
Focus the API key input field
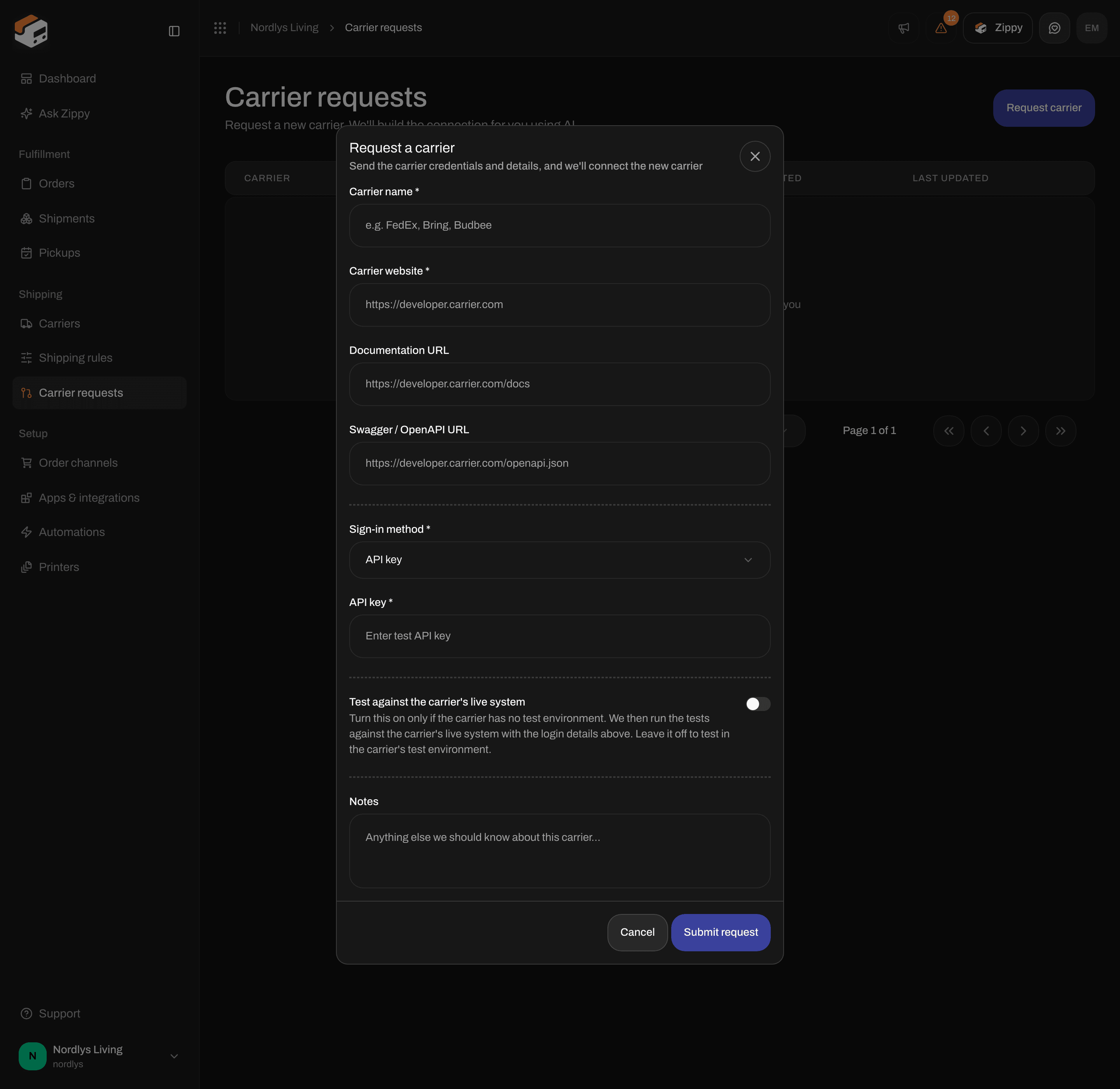tap(560, 636)
